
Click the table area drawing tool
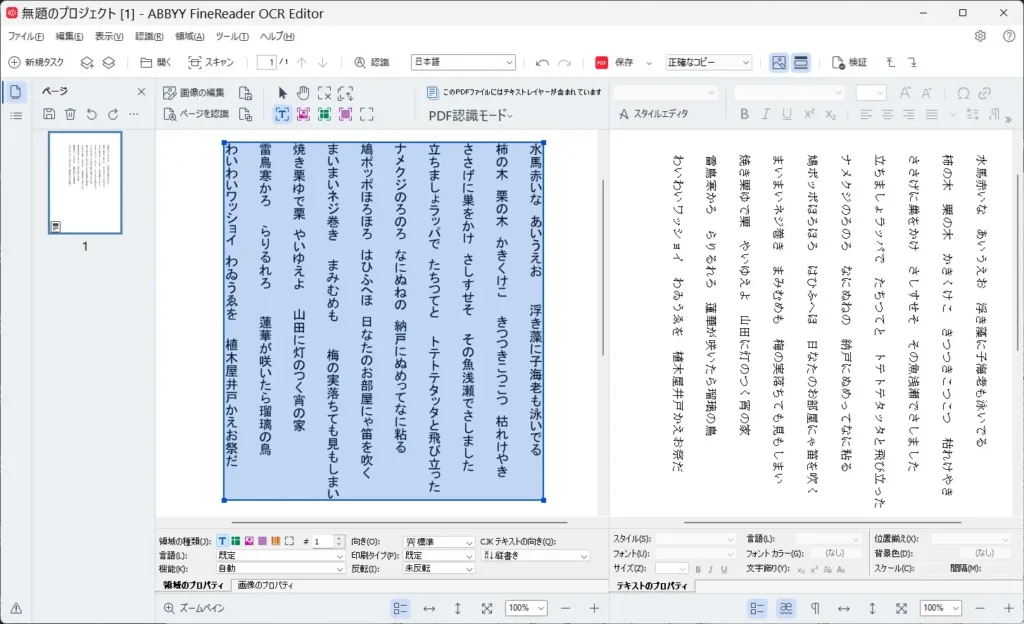(325, 114)
